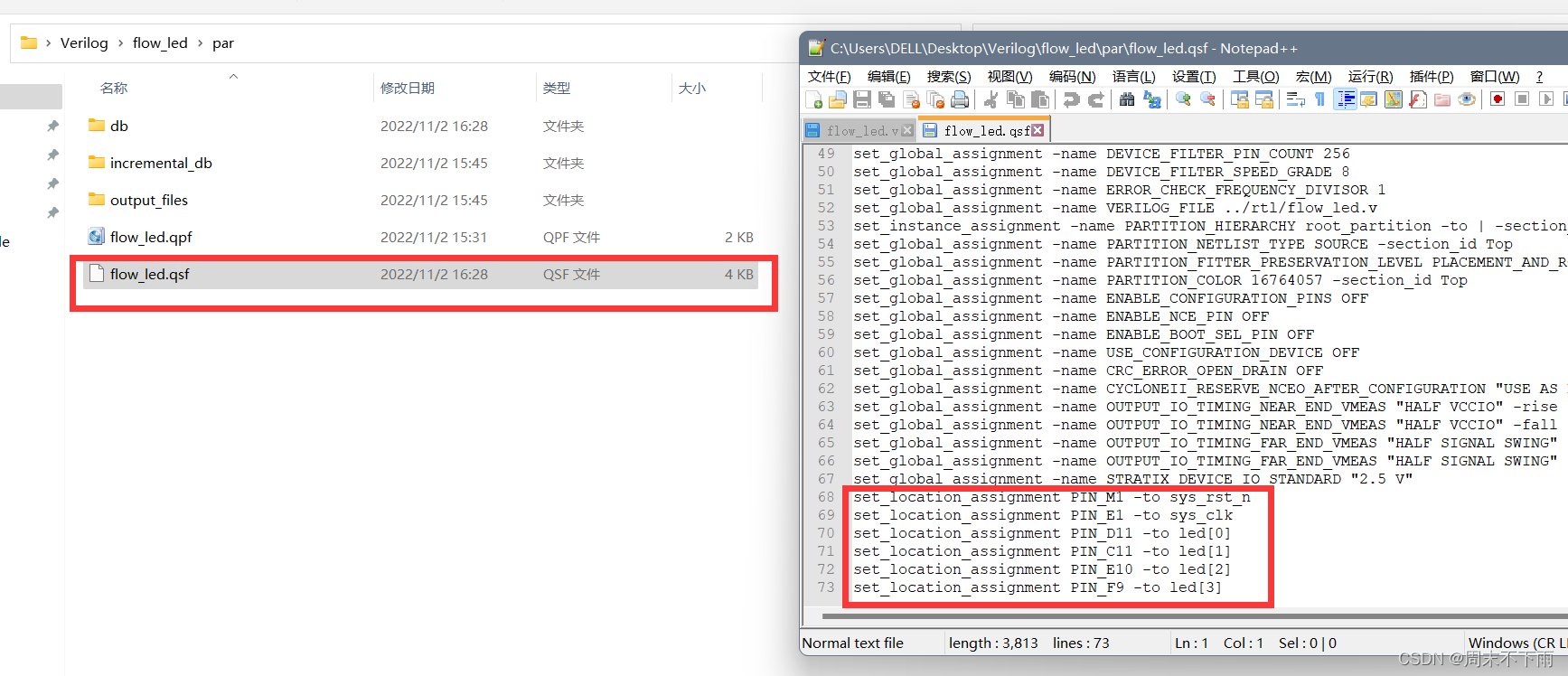Close the flow_led.v tab
Image resolution: width=1568 pixels, height=676 pixels.
click(x=908, y=131)
